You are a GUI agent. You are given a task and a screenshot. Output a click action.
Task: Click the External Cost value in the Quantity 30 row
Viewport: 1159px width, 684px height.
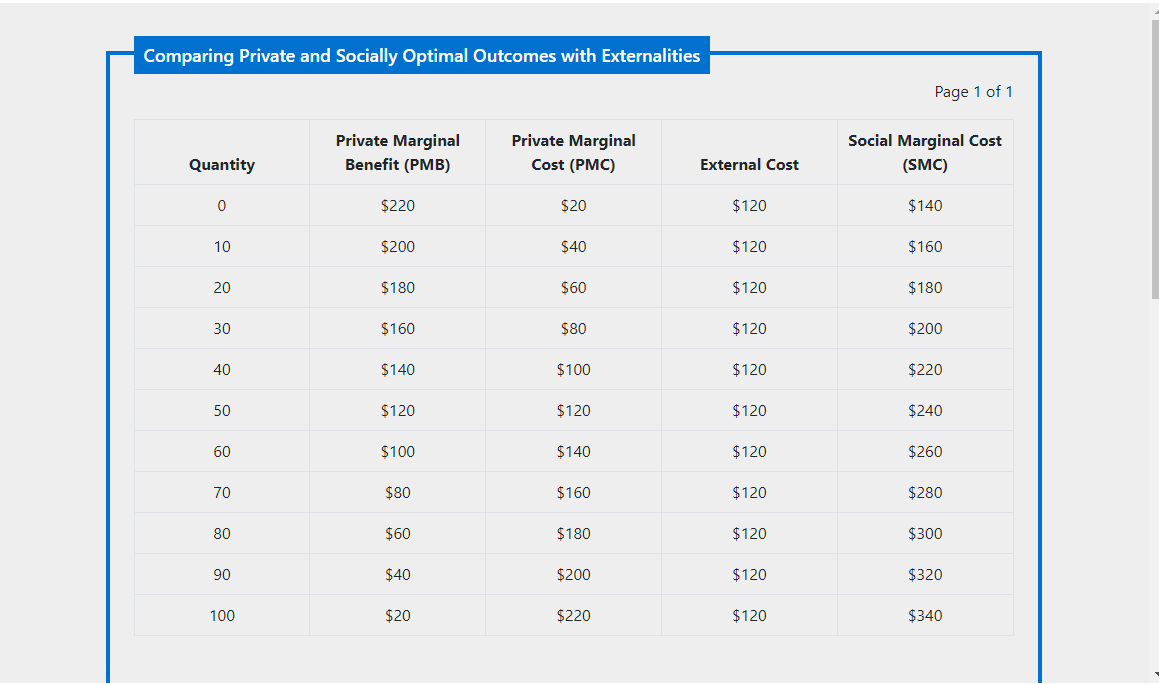pos(749,328)
